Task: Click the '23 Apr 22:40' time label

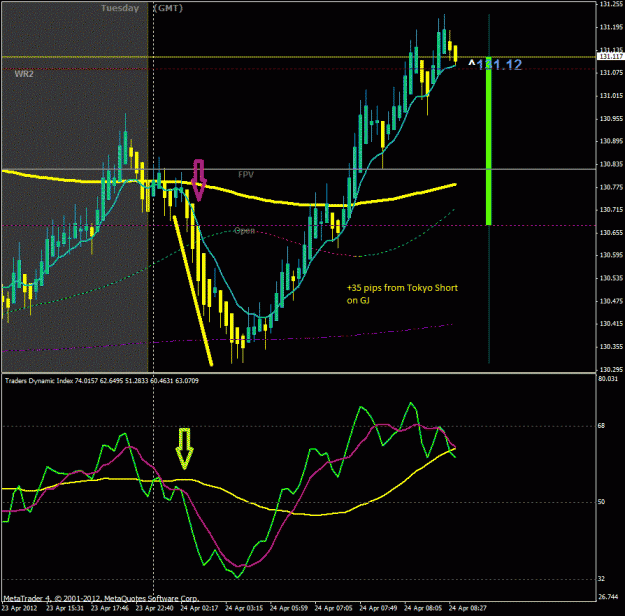Action: (x=154, y=608)
